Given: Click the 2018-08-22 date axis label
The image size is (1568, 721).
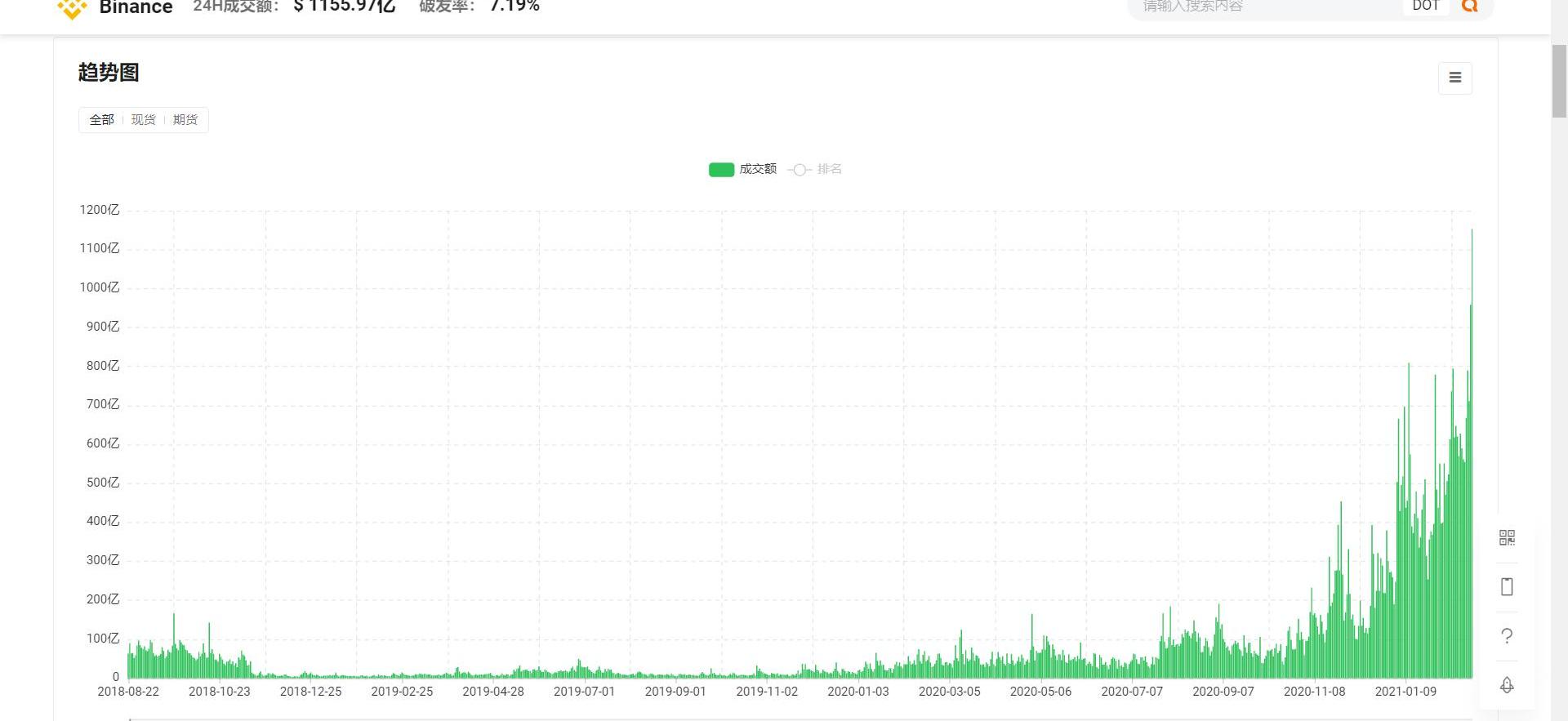Looking at the screenshot, I should [x=128, y=692].
